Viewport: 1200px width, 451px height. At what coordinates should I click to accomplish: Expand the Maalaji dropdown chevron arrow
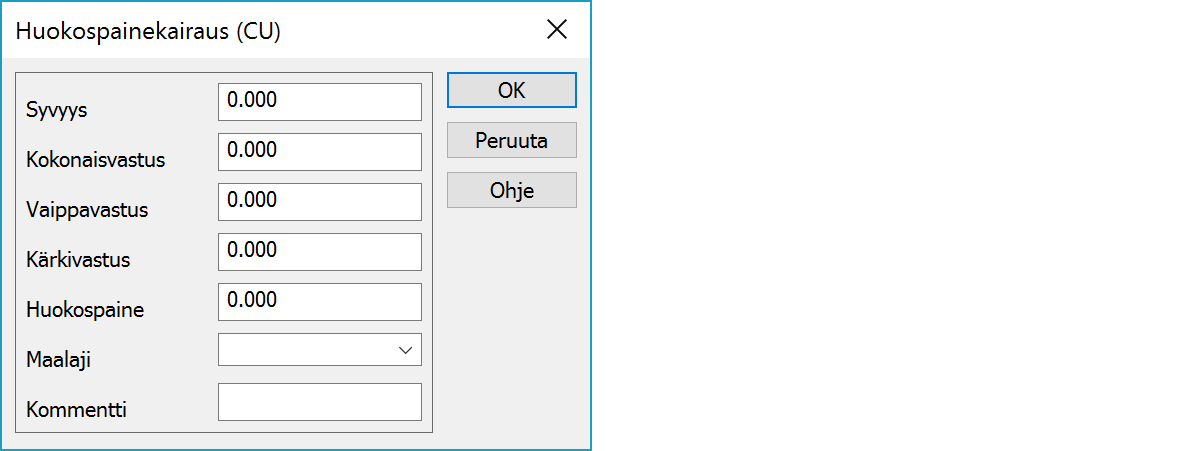tap(405, 350)
